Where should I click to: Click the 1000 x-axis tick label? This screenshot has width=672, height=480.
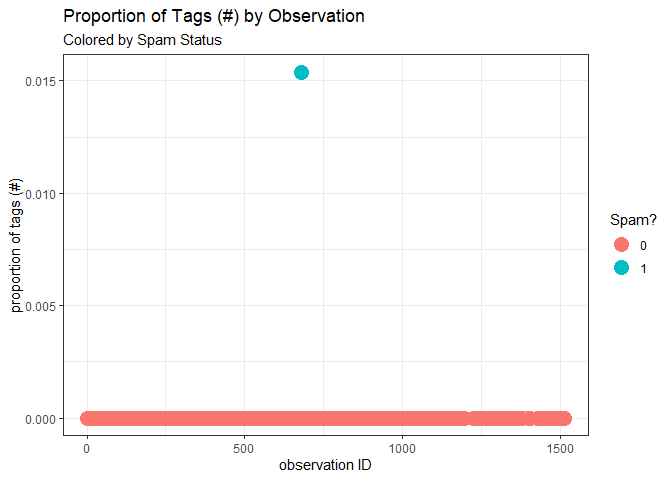402,449
